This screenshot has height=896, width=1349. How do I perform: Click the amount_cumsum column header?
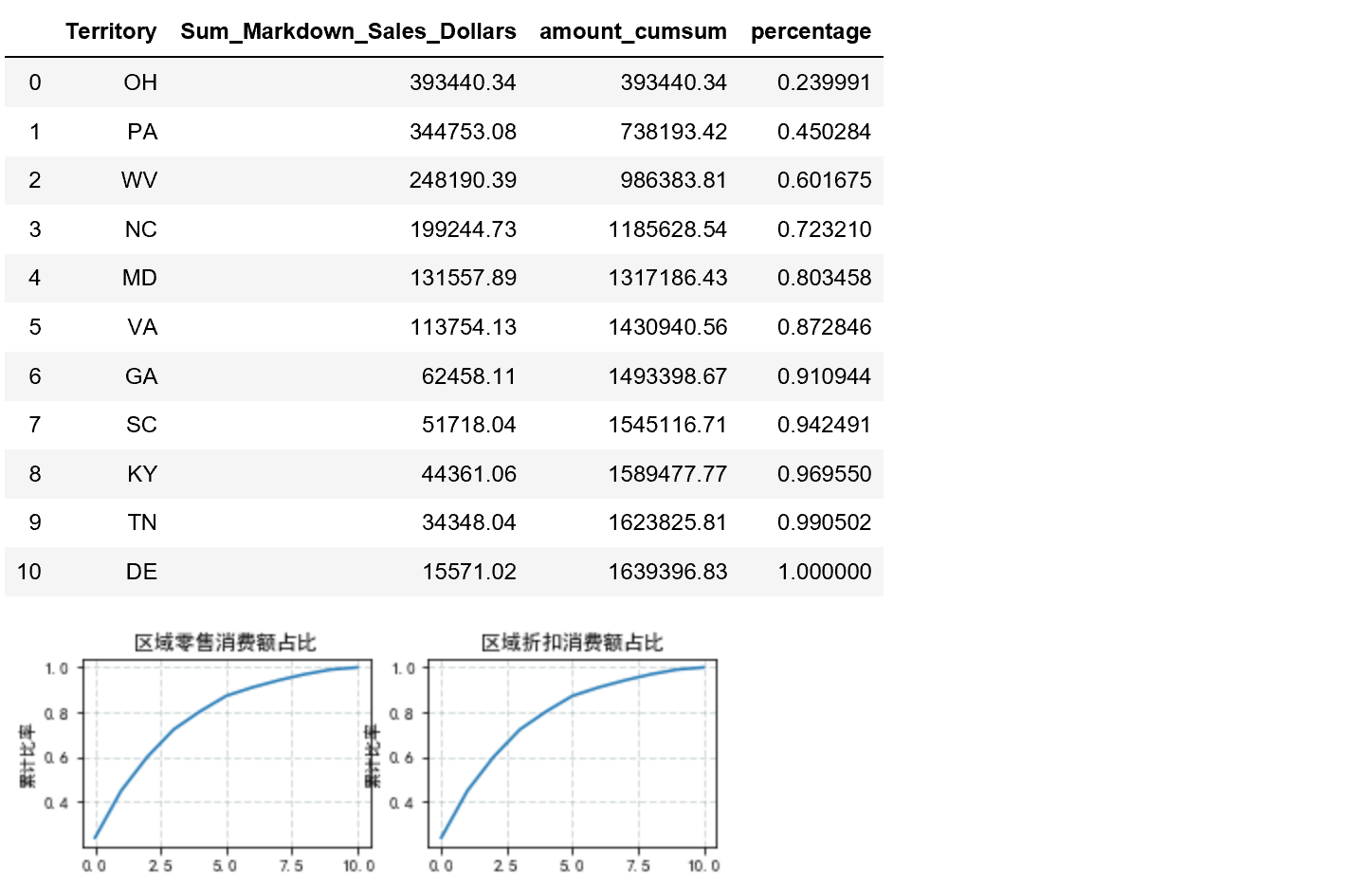point(633,31)
